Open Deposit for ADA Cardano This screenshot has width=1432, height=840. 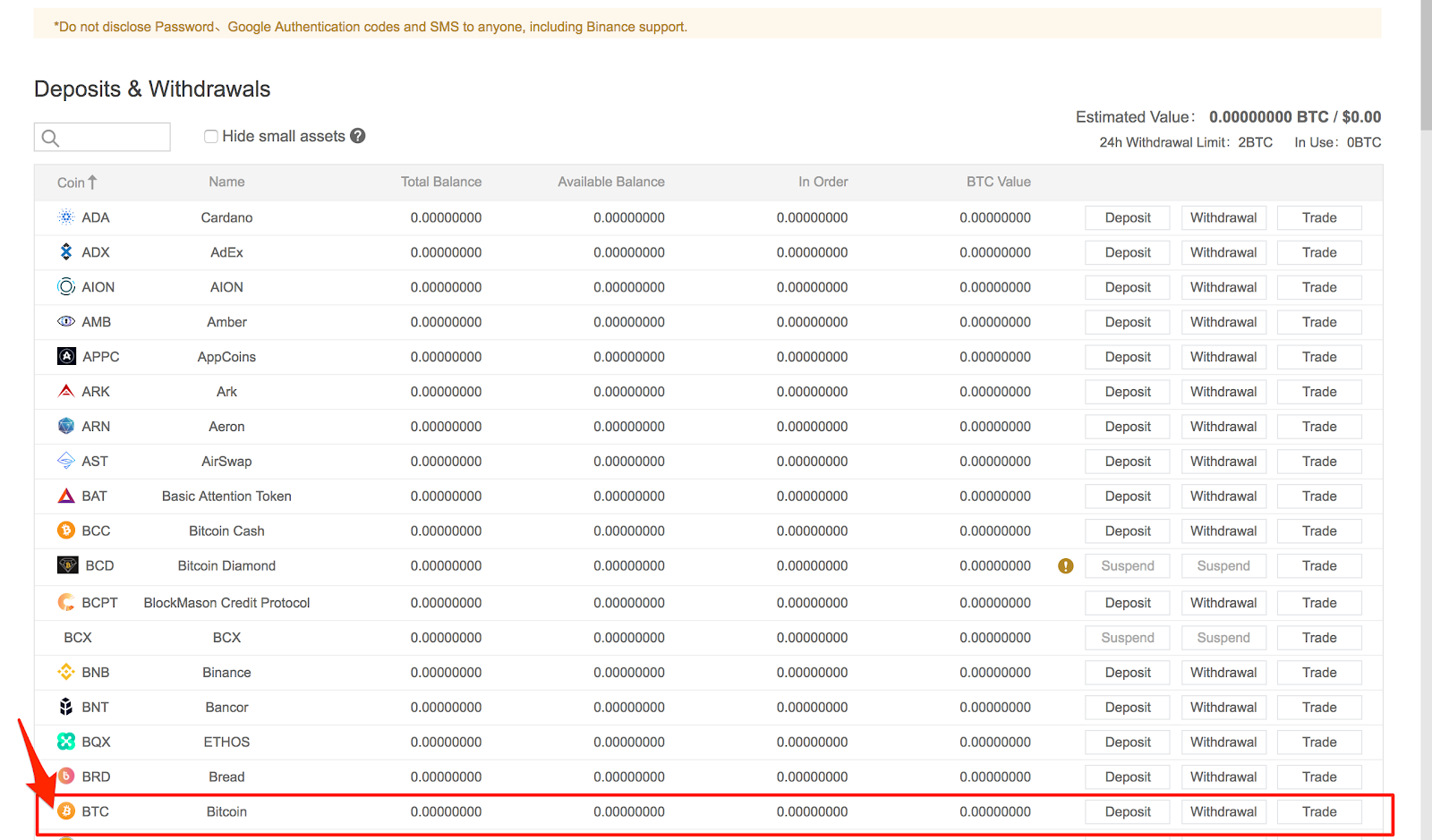1128,218
